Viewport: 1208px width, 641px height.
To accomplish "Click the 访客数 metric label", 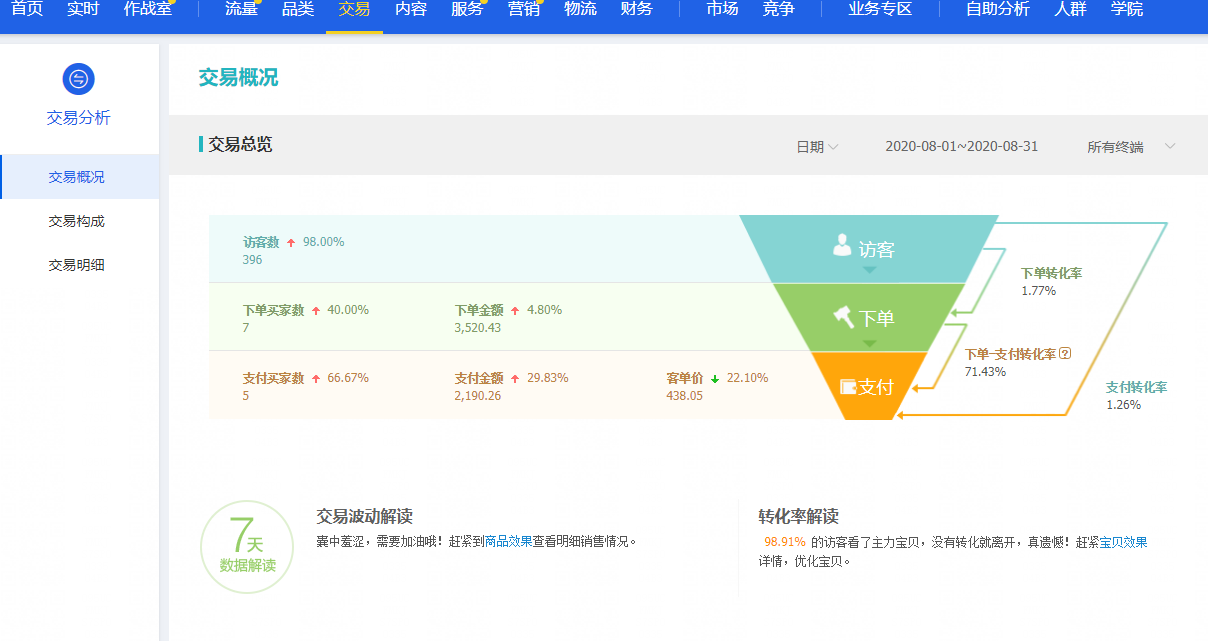I will coord(261,242).
